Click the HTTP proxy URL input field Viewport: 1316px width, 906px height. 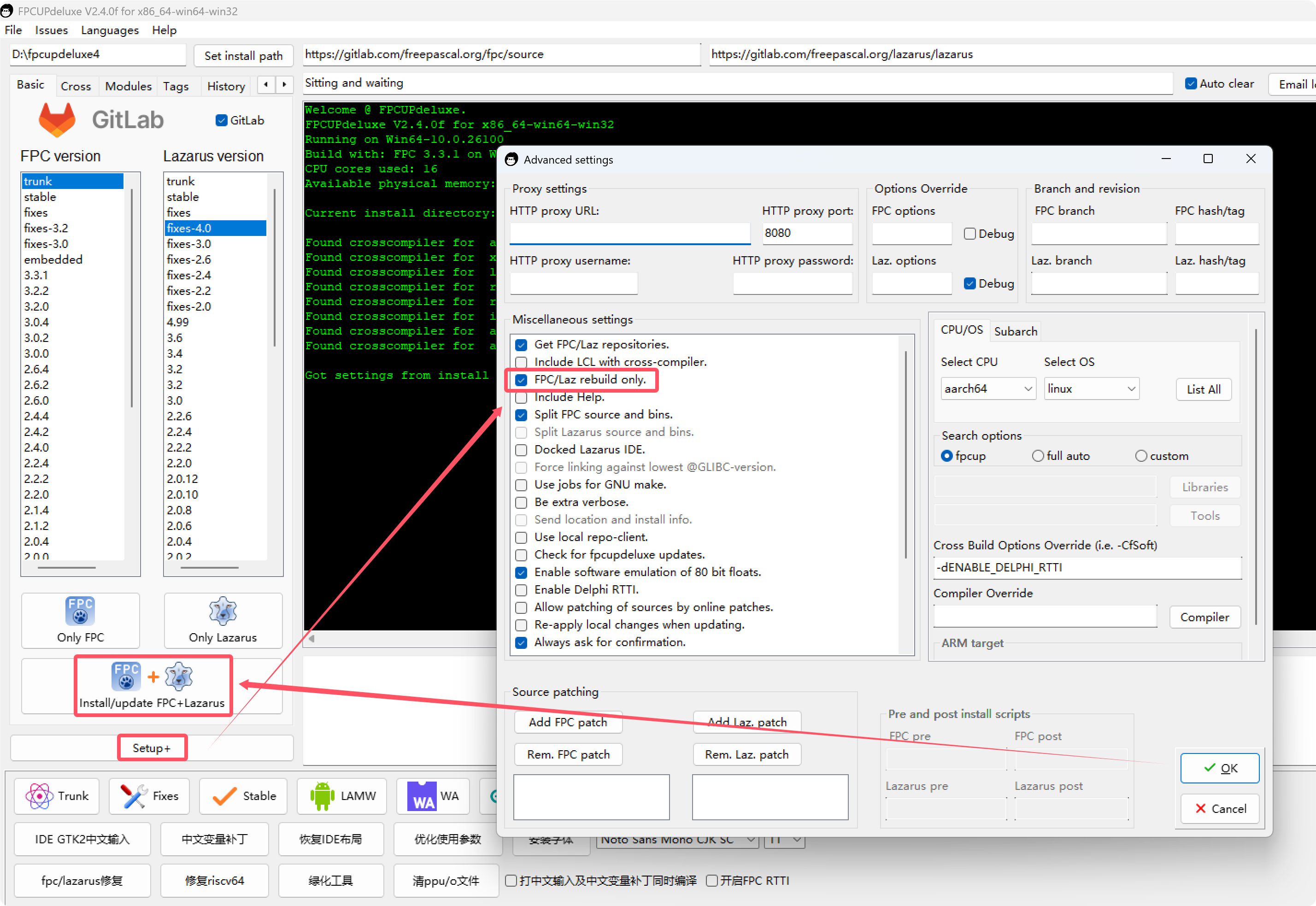(x=629, y=233)
